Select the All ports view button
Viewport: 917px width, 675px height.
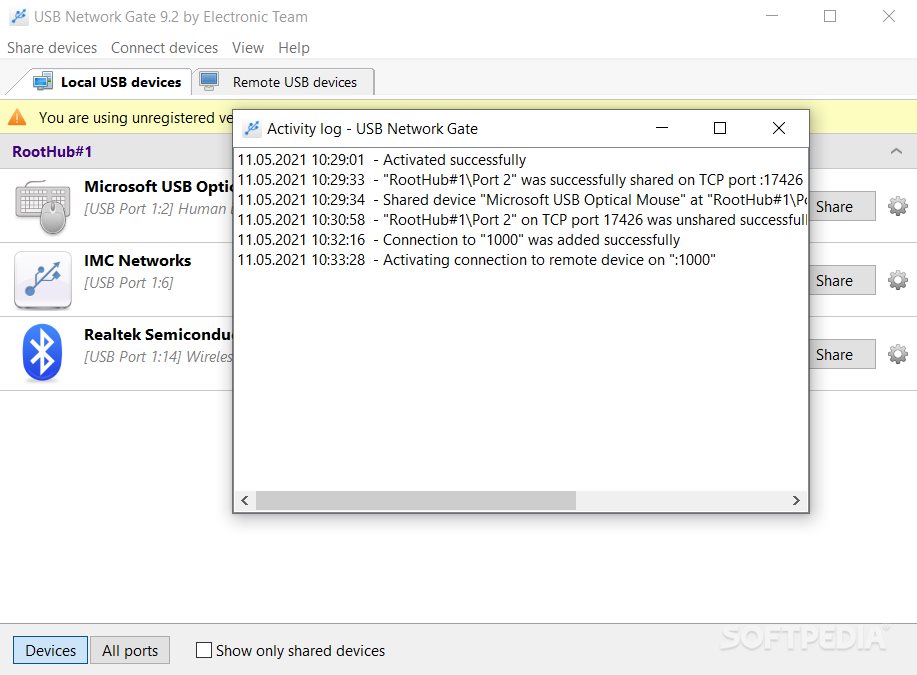[x=130, y=650]
